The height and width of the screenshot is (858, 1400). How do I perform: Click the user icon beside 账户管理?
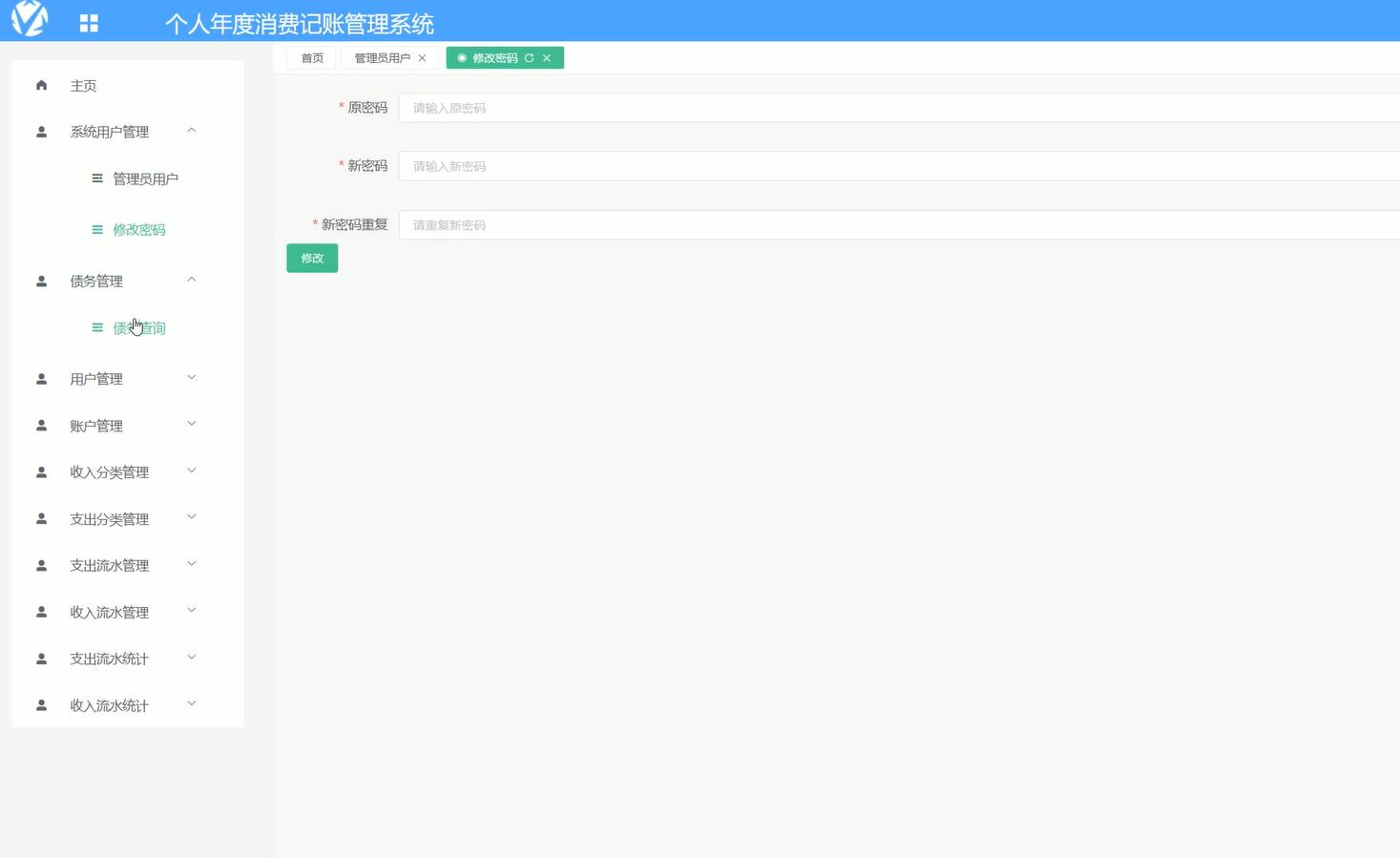point(41,426)
